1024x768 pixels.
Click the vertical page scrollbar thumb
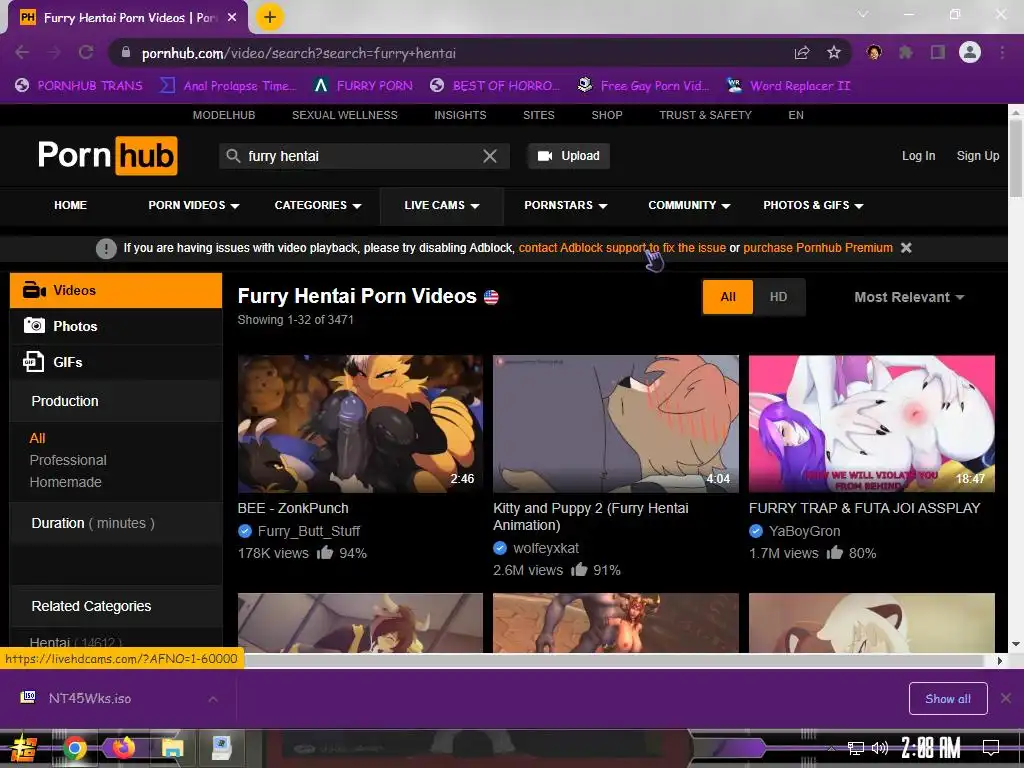tap(1016, 158)
